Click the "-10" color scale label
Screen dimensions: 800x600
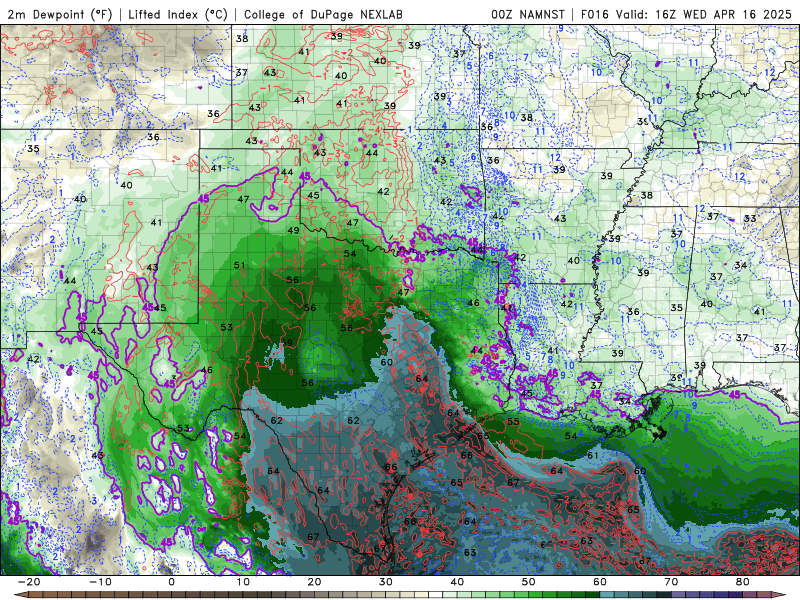pos(100,582)
